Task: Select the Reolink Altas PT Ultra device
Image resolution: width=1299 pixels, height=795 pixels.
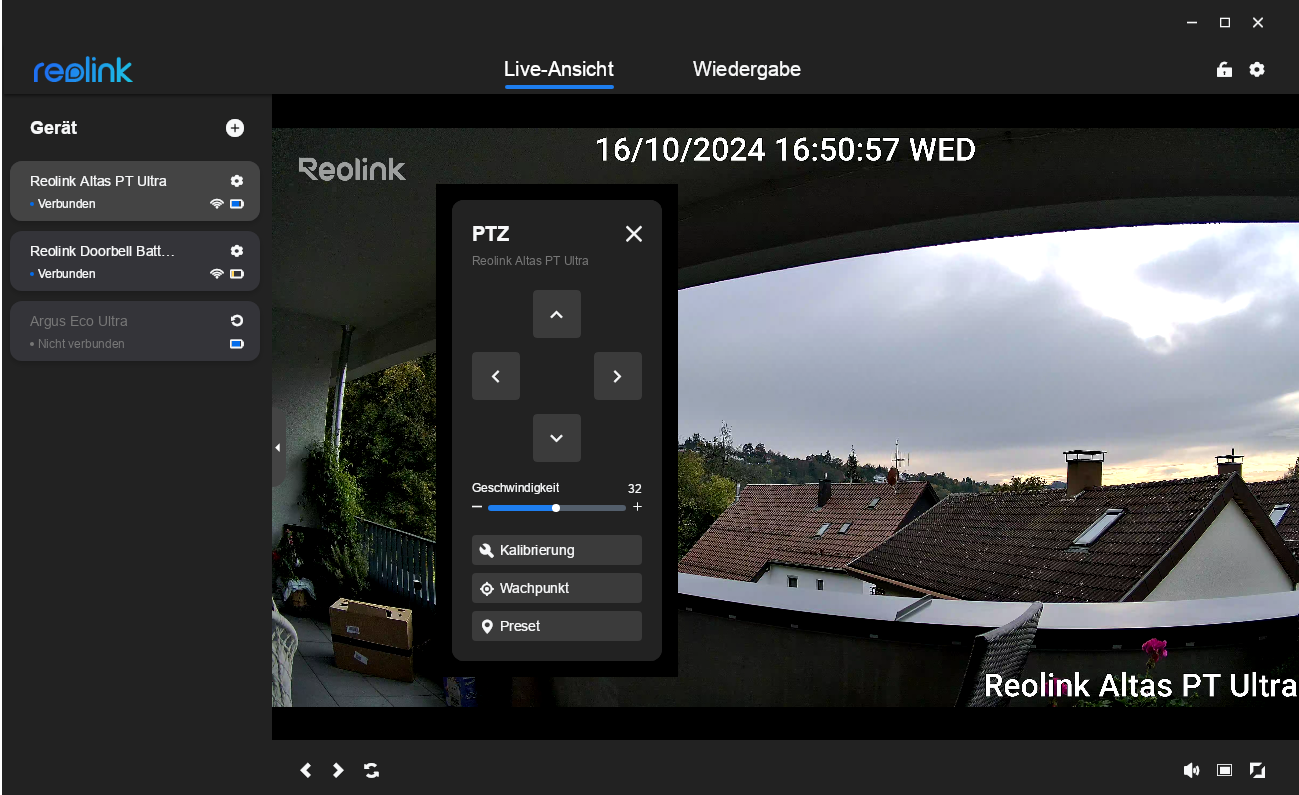Action: (x=135, y=191)
